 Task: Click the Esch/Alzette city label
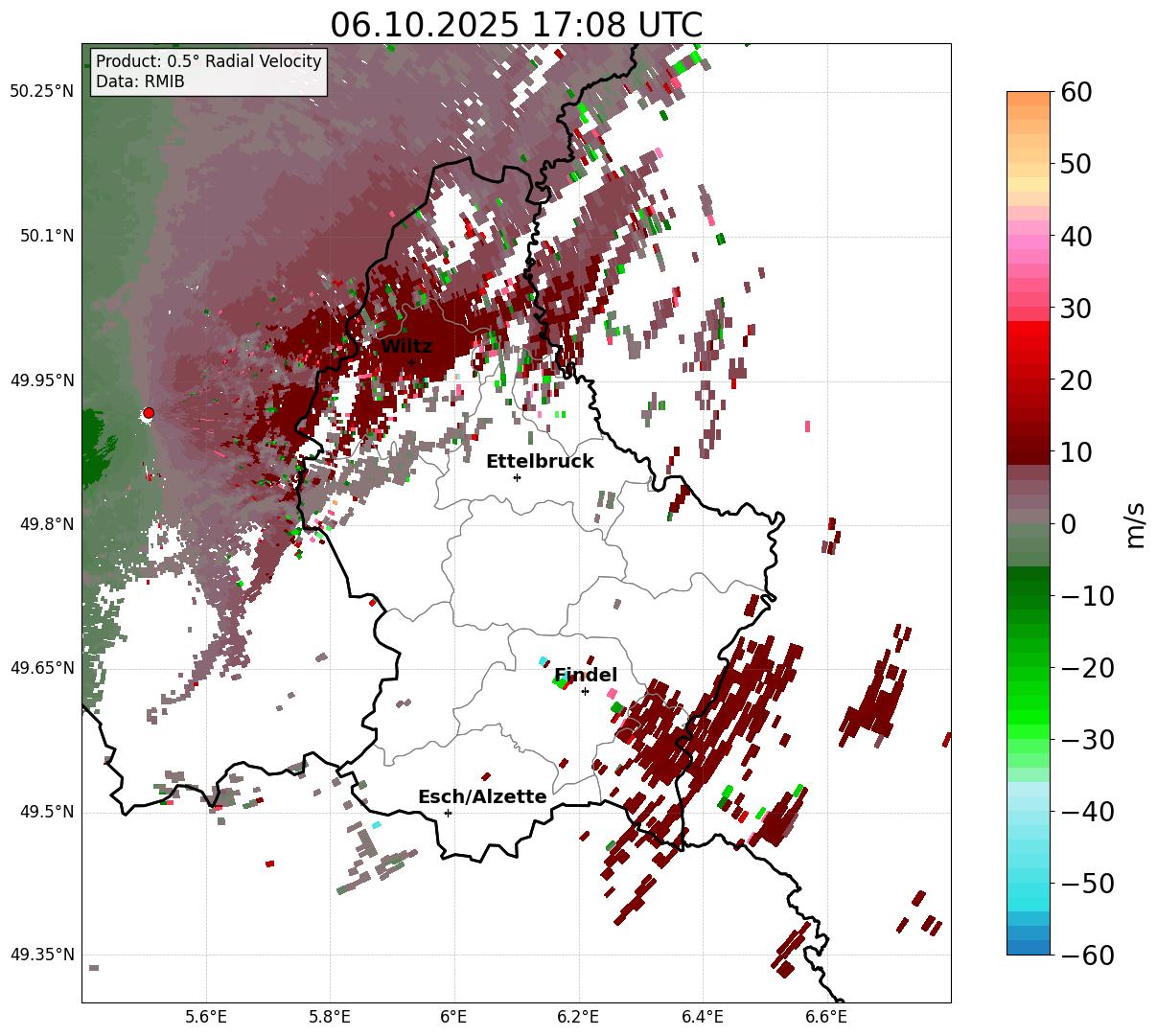[482, 797]
